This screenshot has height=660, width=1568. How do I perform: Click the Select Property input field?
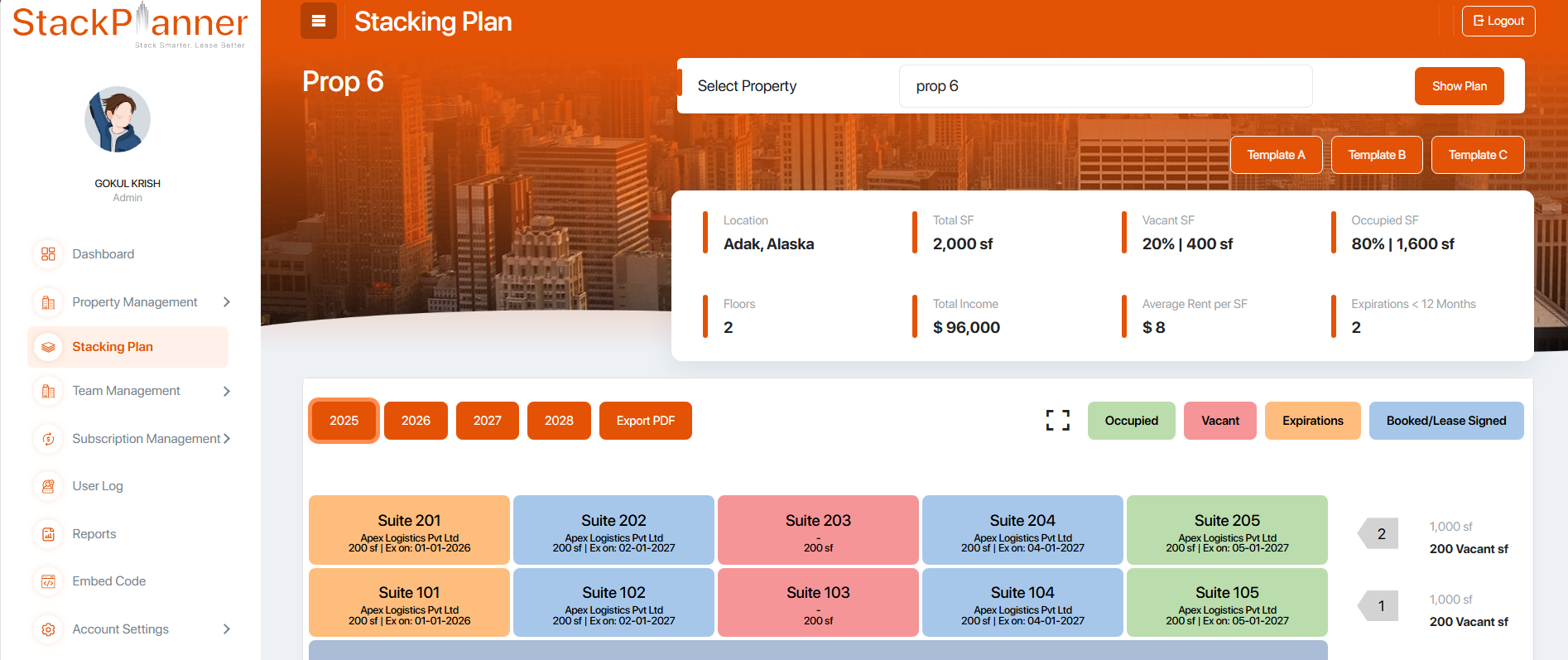pyautogui.click(x=1104, y=86)
